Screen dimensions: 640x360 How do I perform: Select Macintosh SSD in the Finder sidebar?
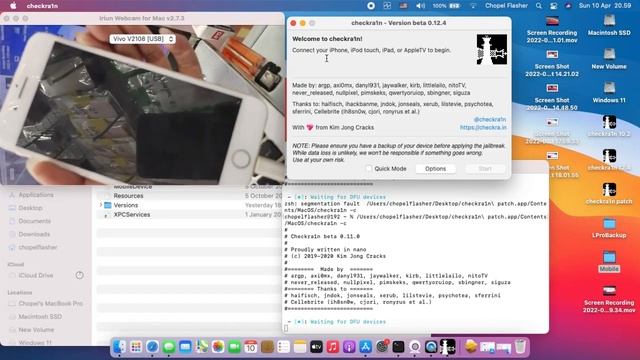point(40,317)
